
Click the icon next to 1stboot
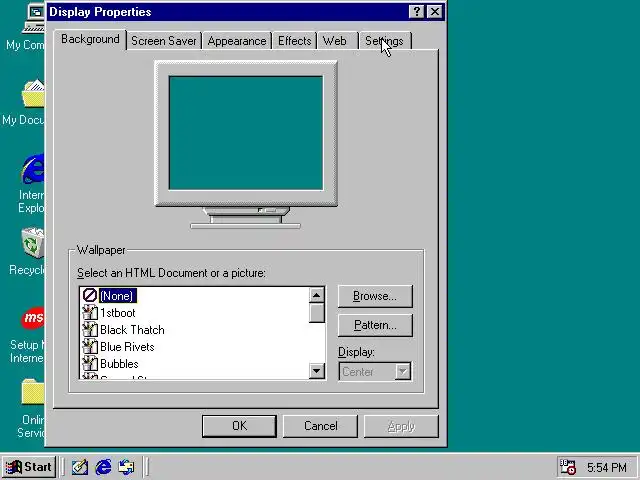click(90, 313)
